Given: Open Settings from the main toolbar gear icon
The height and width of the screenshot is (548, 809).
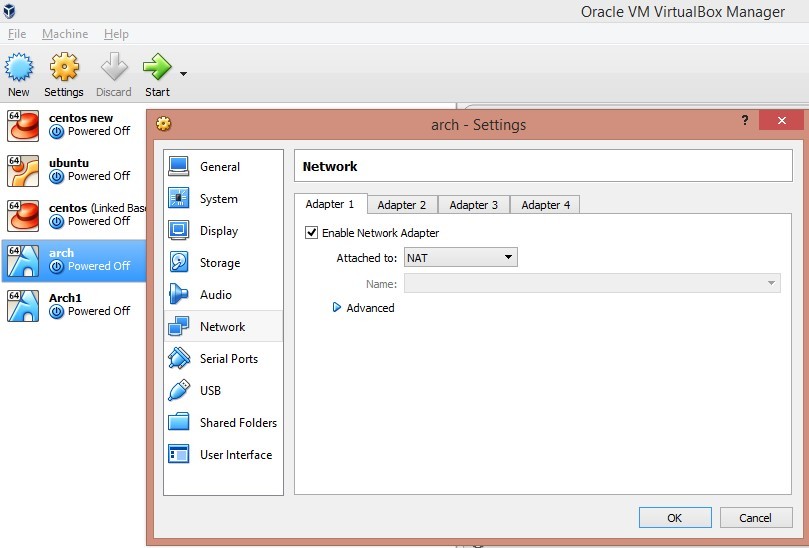Looking at the screenshot, I should (x=64, y=67).
